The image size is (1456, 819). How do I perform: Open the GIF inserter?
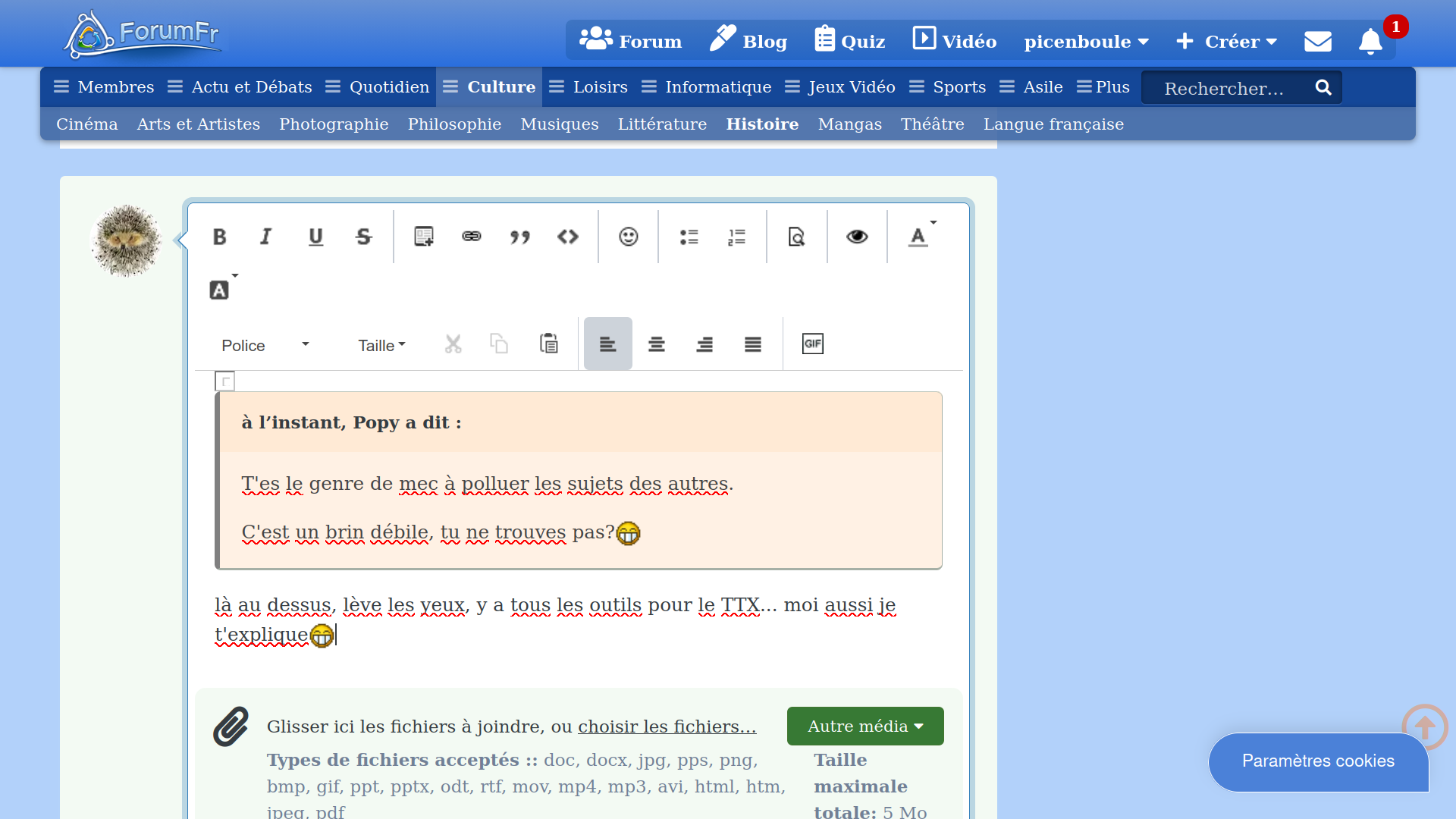813,344
